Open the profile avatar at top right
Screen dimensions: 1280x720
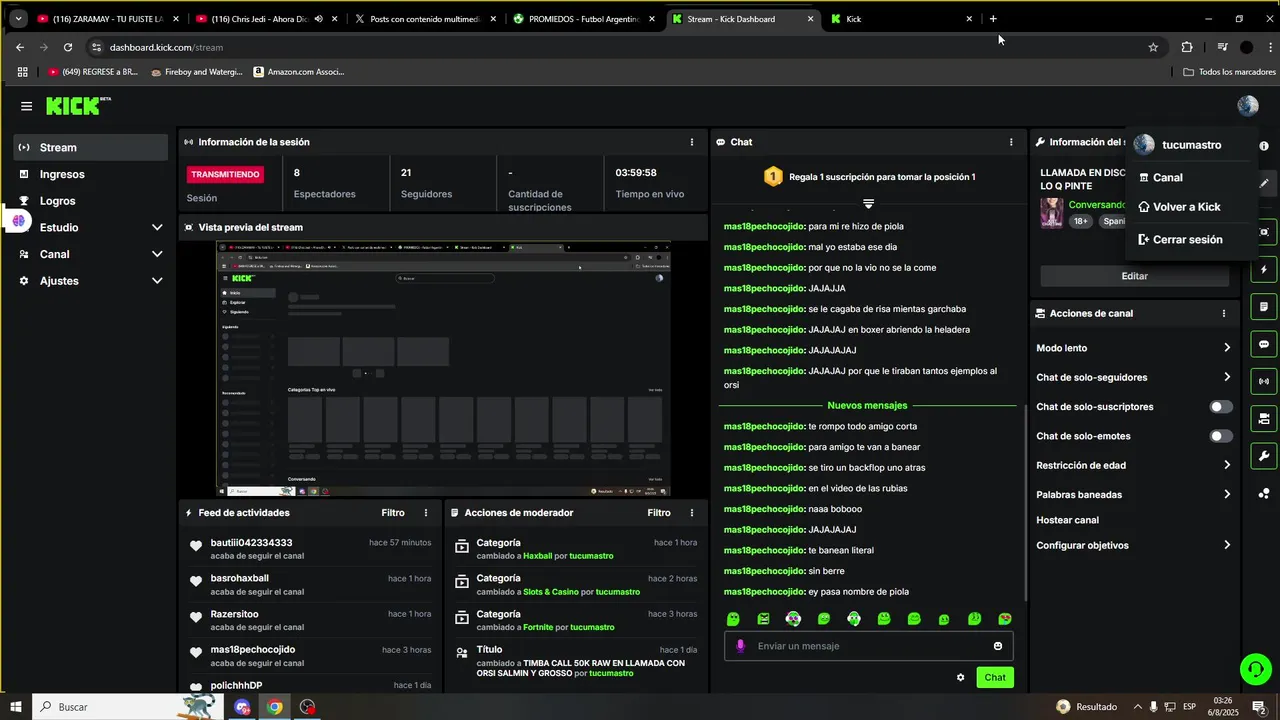coord(1247,105)
